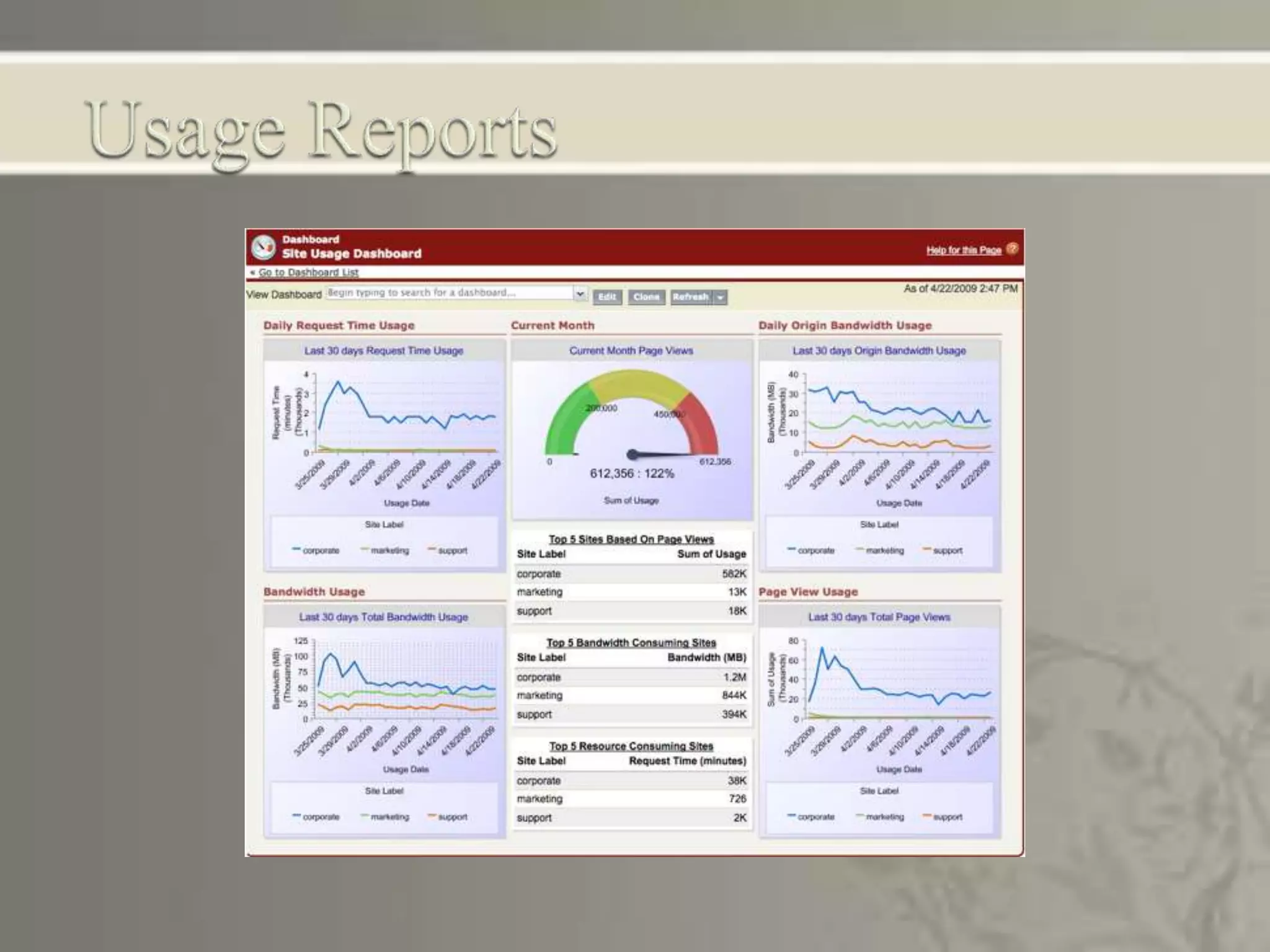1270x952 pixels.
Task: Click Sum of Usage column header
Action: tap(712, 554)
